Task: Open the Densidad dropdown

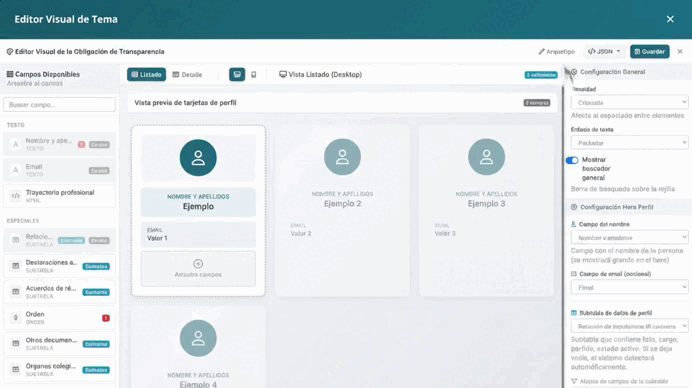Action: [629, 102]
